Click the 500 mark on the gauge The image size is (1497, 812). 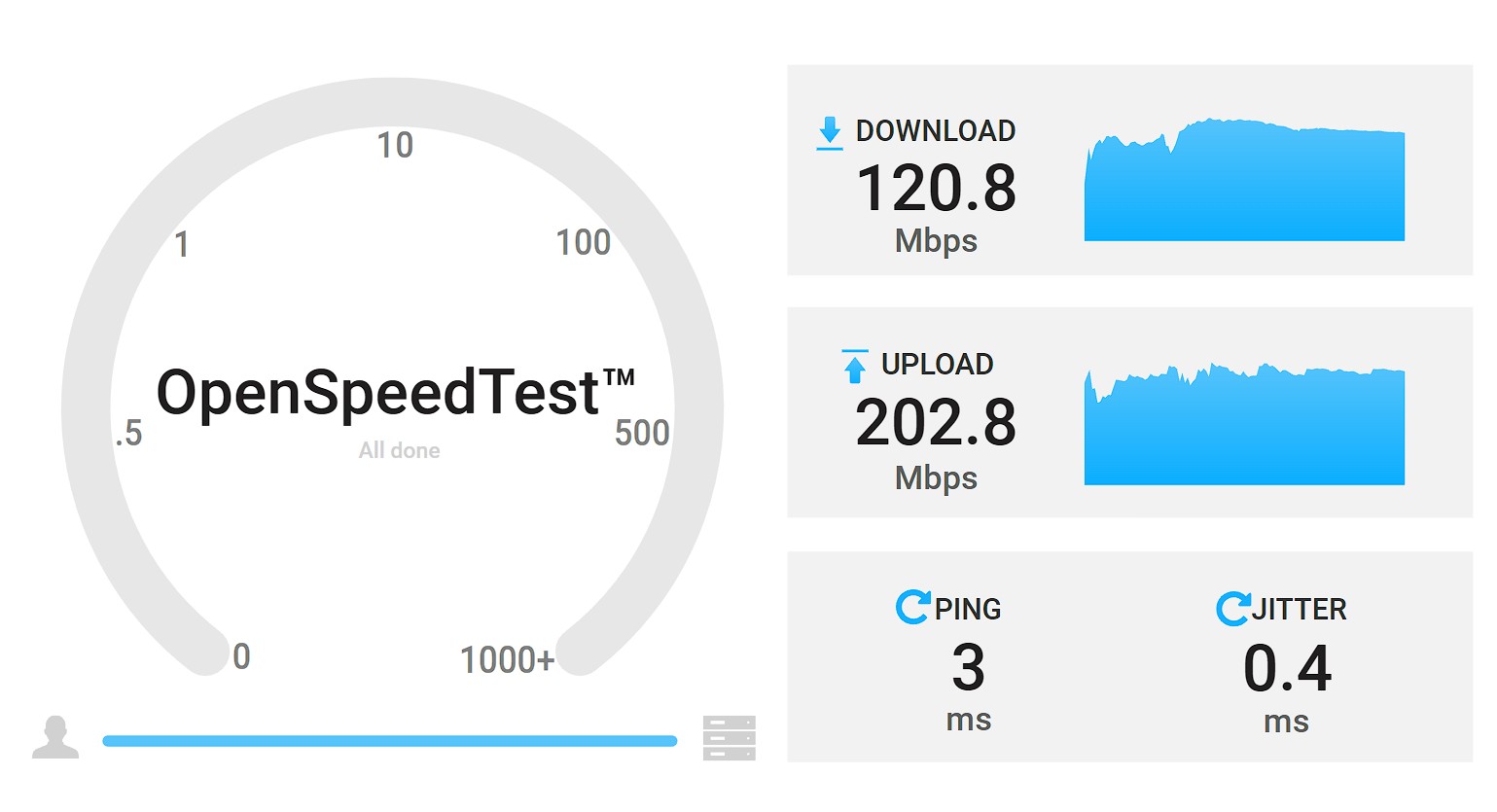click(x=642, y=433)
